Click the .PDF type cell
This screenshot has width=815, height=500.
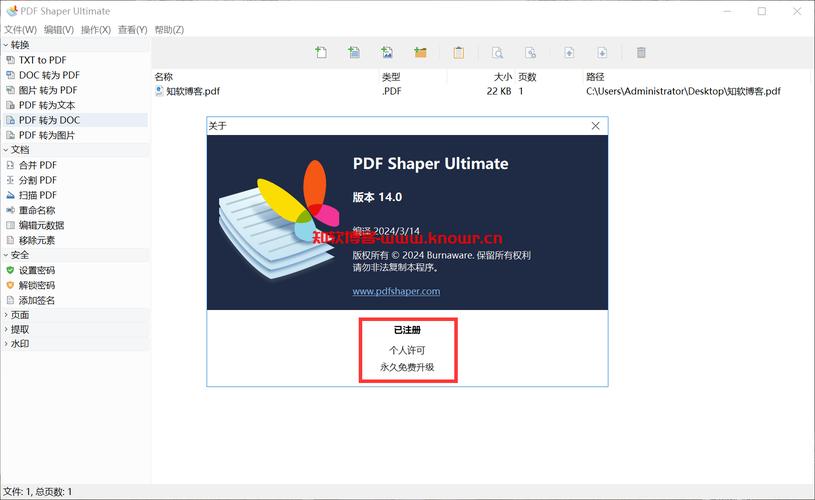click(x=391, y=91)
